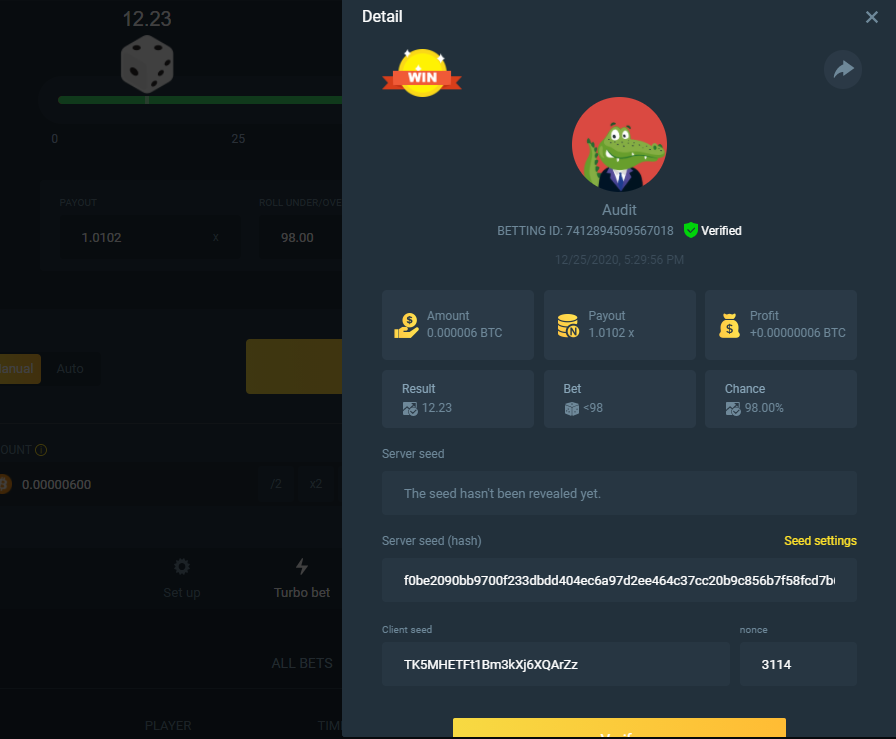
Task: Click the Profit money bag icon
Action: point(730,325)
